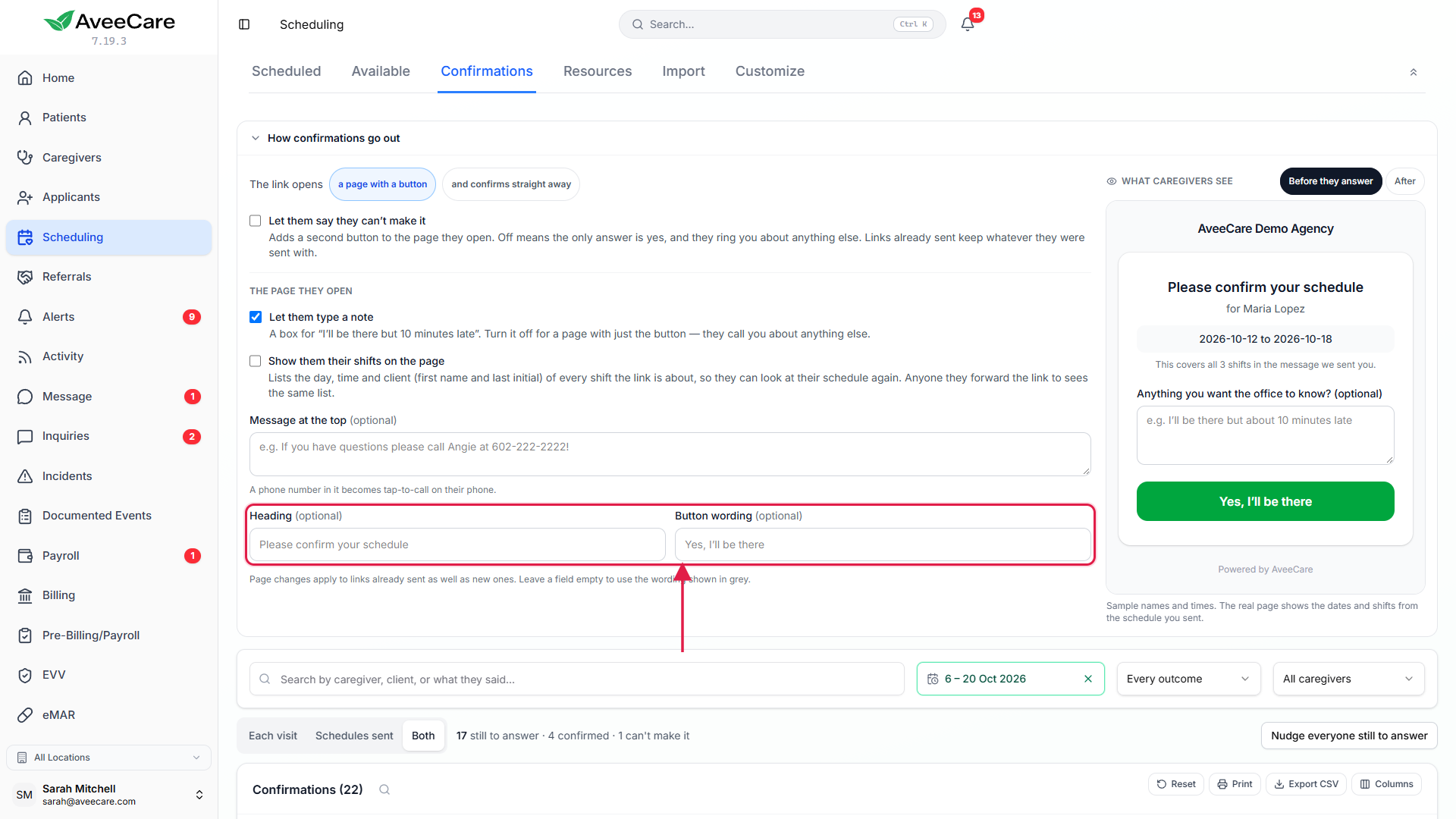Image resolution: width=1456 pixels, height=819 pixels.
Task: Select the 'Each visit' view
Action: coord(273,736)
